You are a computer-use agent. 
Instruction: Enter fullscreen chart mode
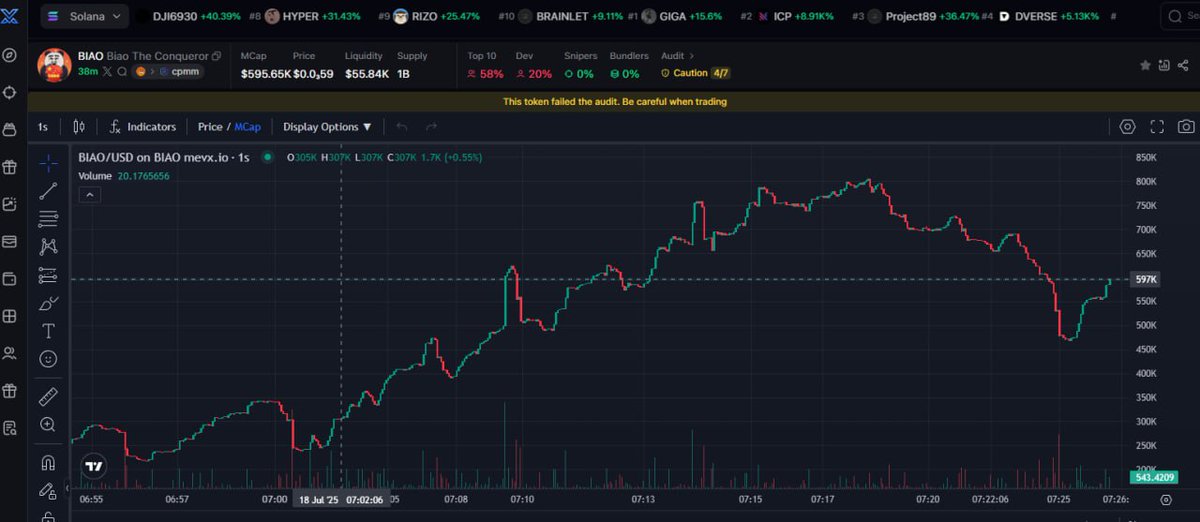pos(1157,127)
